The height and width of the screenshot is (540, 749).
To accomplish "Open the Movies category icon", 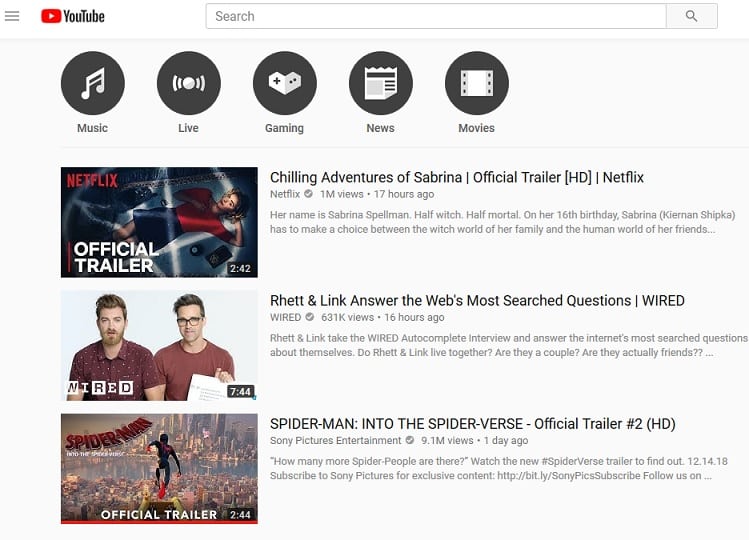I will click(x=477, y=83).
